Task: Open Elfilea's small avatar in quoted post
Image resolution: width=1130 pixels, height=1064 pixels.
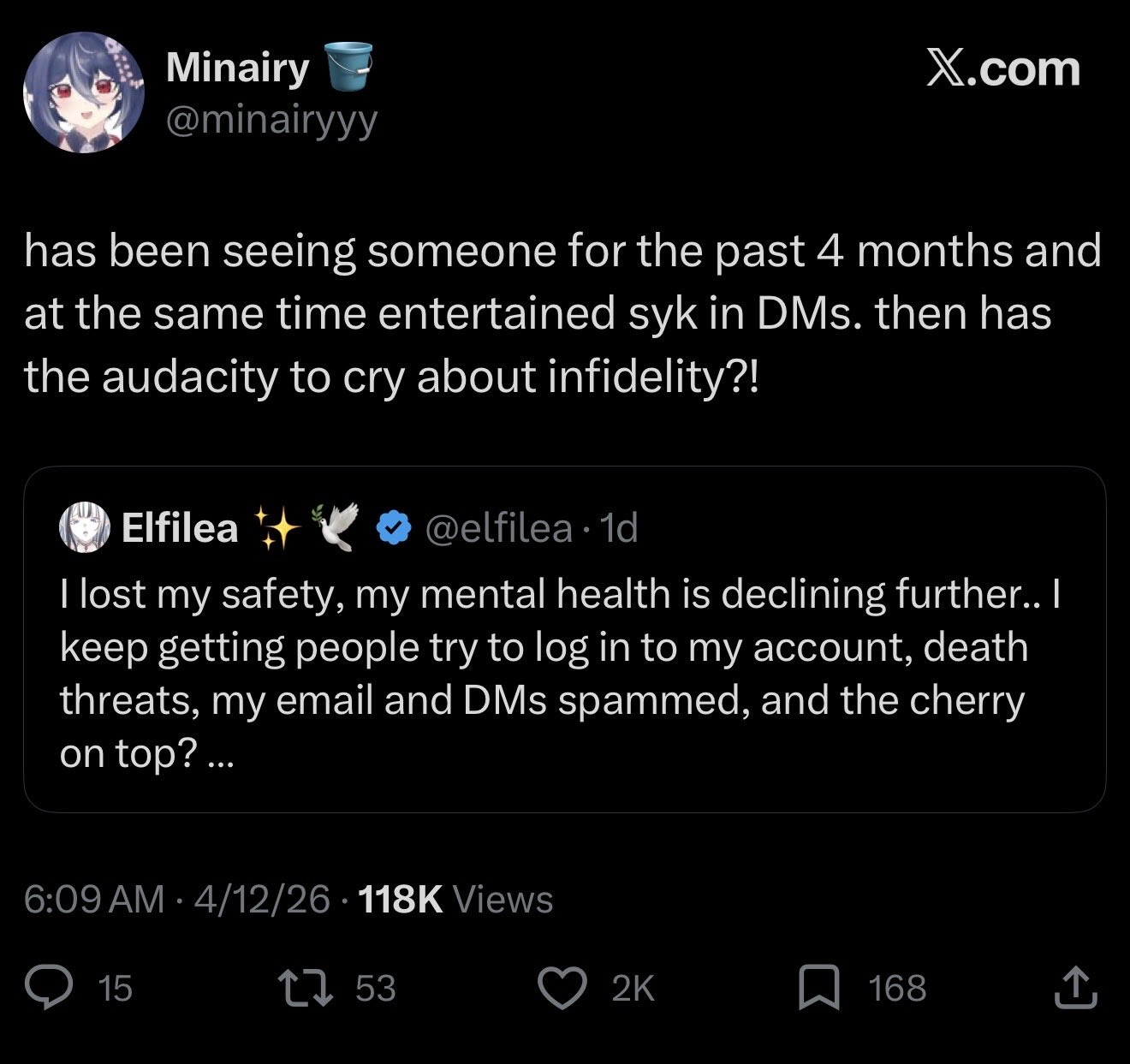Action: coord(84,527)
